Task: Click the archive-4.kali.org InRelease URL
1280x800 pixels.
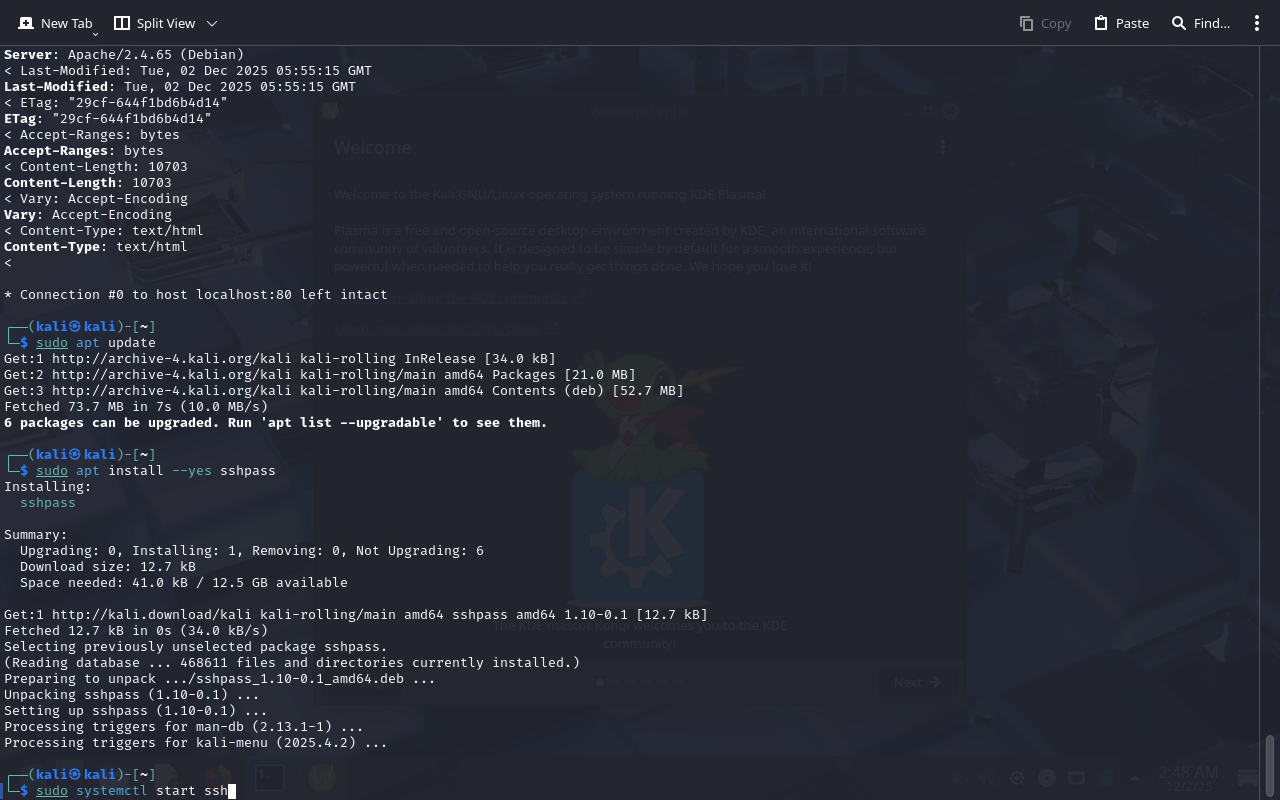Action: (x=172, y=359)
